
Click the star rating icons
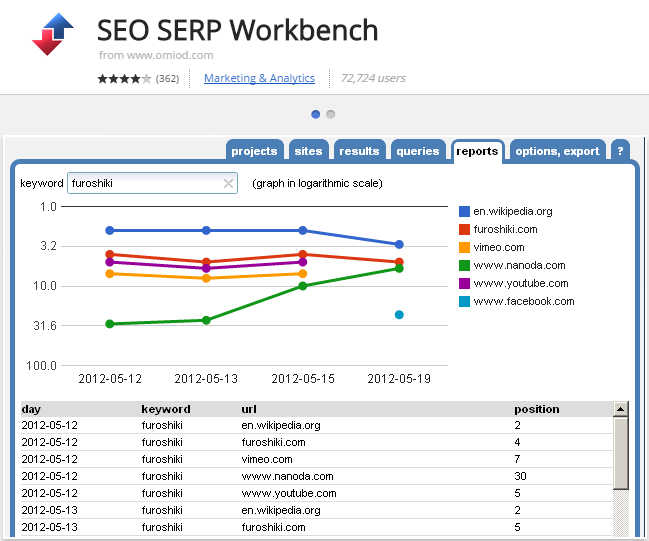point(124,78)
